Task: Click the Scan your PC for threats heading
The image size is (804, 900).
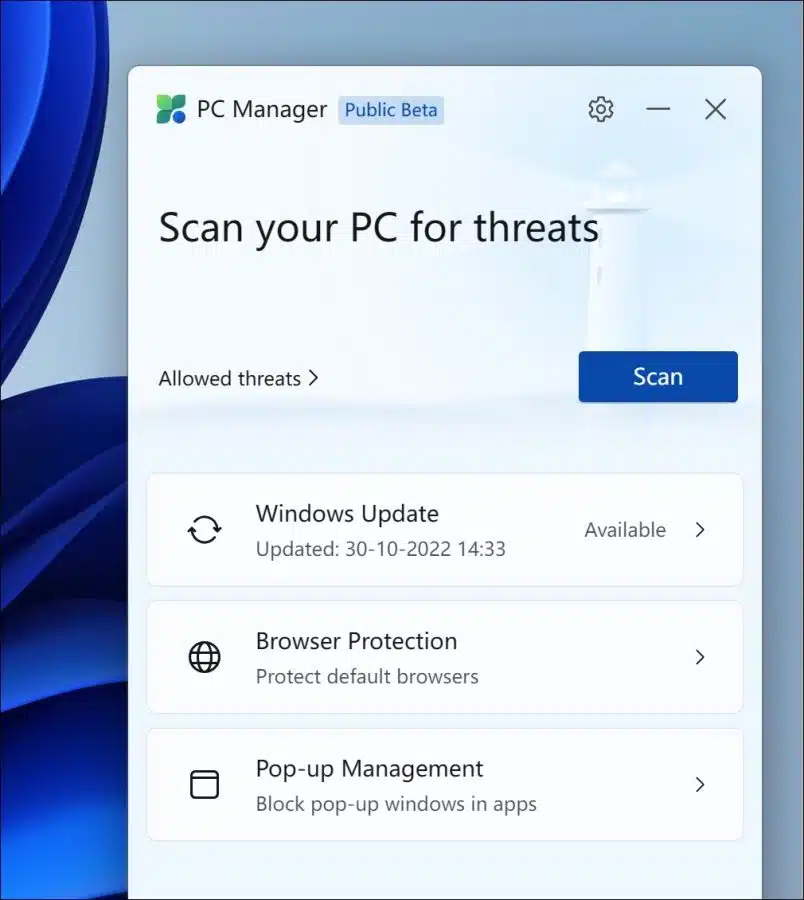Action: (x=379, y=228)
